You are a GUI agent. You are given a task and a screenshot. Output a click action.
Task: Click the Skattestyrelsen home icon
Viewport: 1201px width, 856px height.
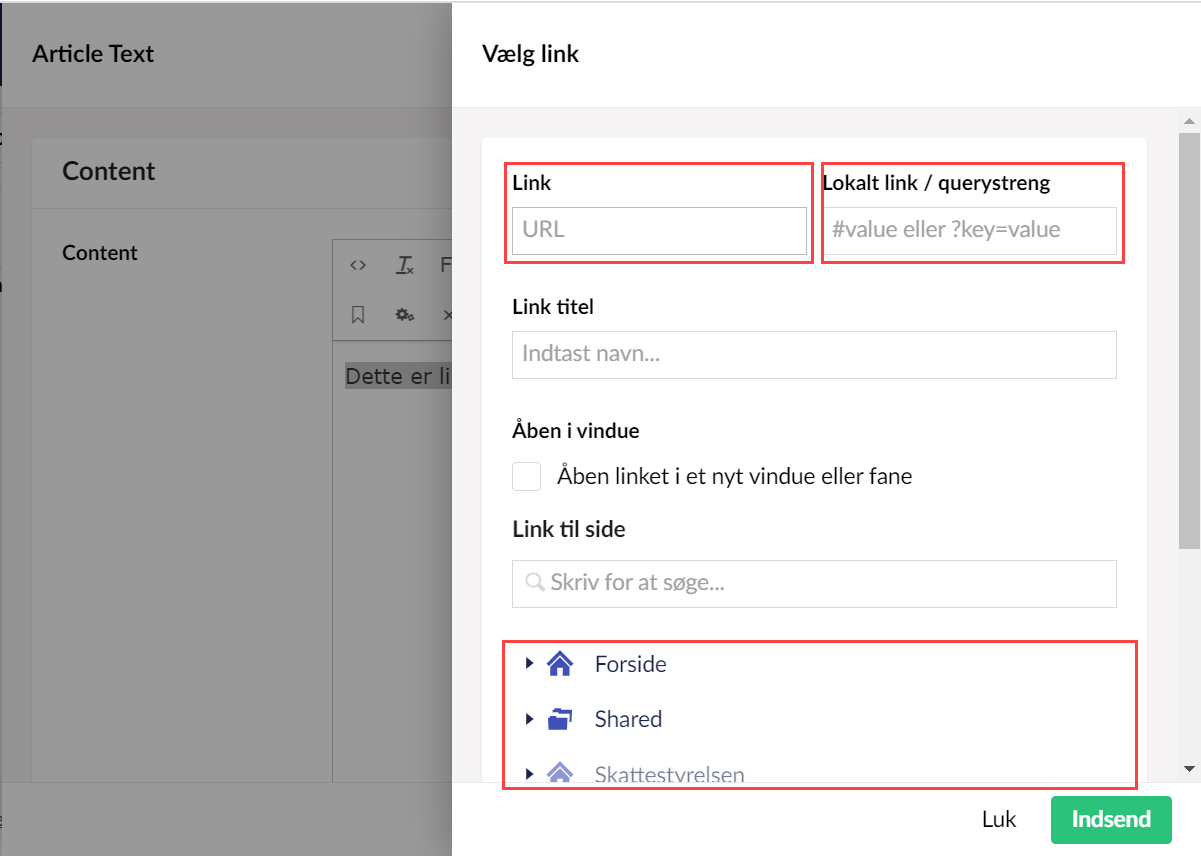(560, 773)
